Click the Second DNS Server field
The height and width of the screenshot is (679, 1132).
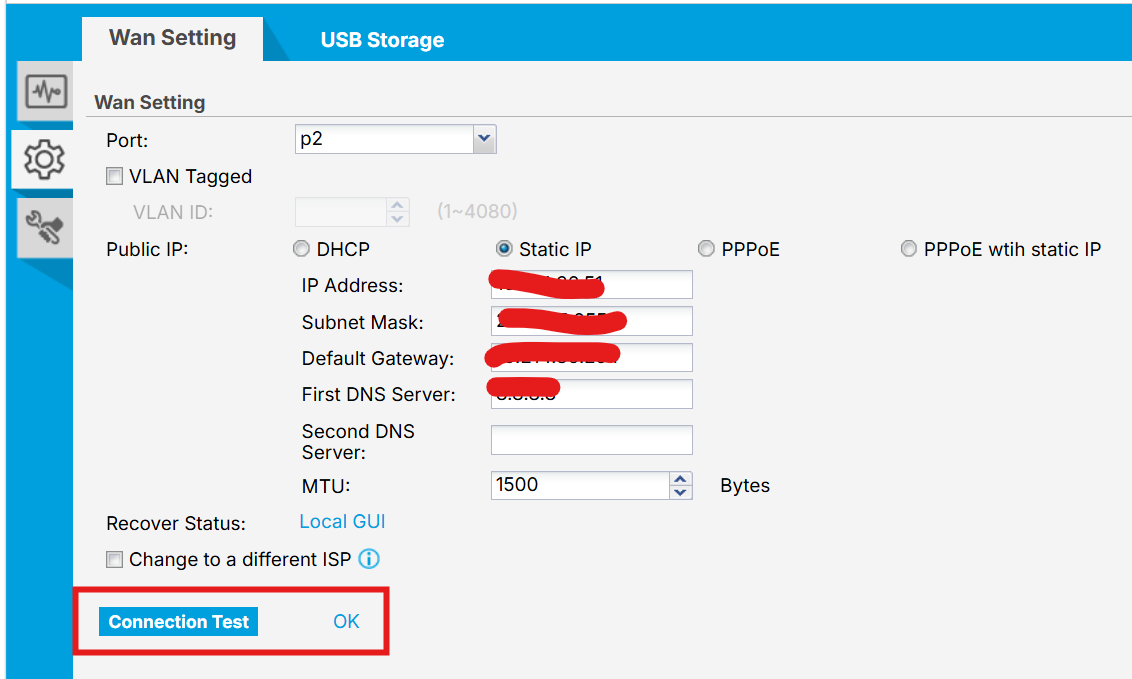pos(591,439)
